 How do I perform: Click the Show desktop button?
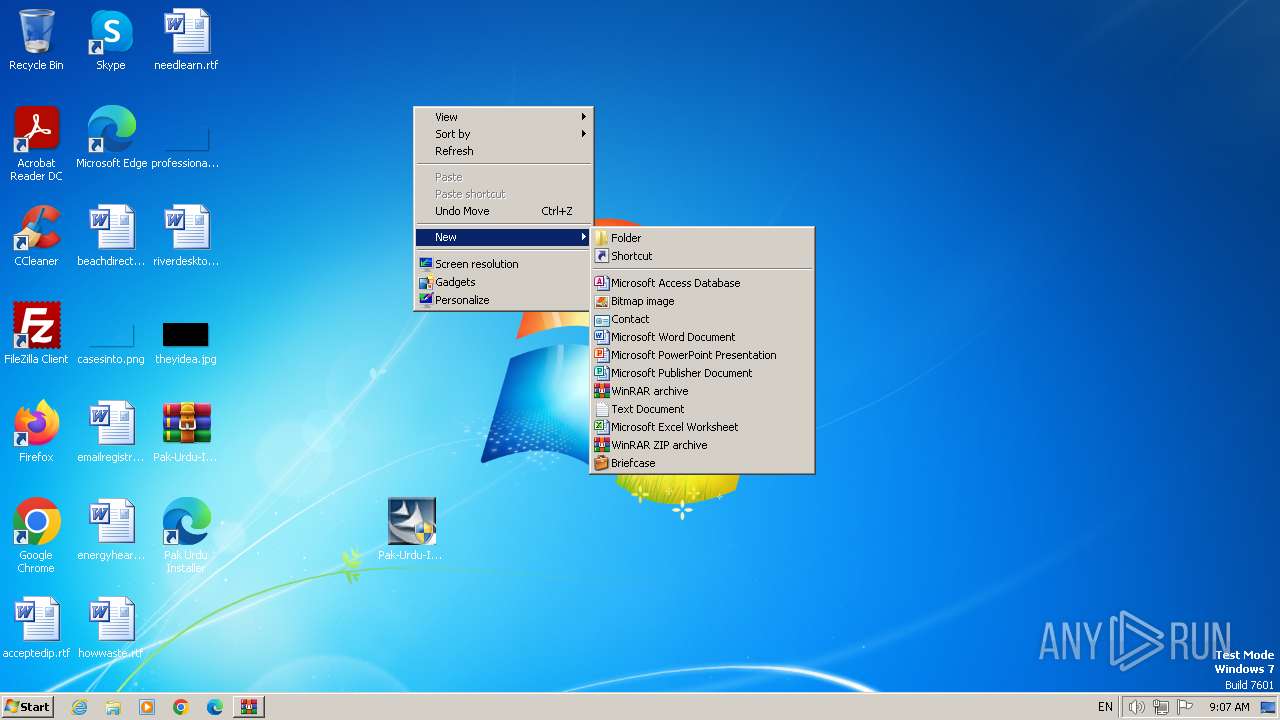[x=1269, y=707]
